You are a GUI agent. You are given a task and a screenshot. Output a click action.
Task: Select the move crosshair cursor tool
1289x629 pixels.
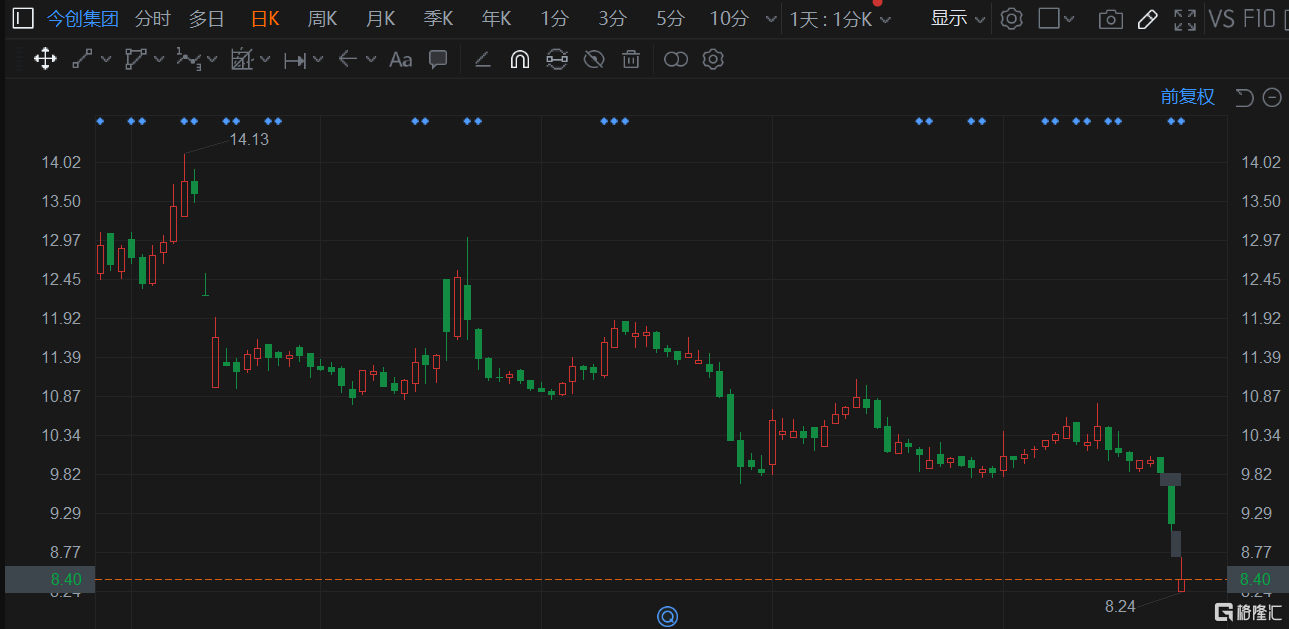pyautogui.click(x=45, y=59)
